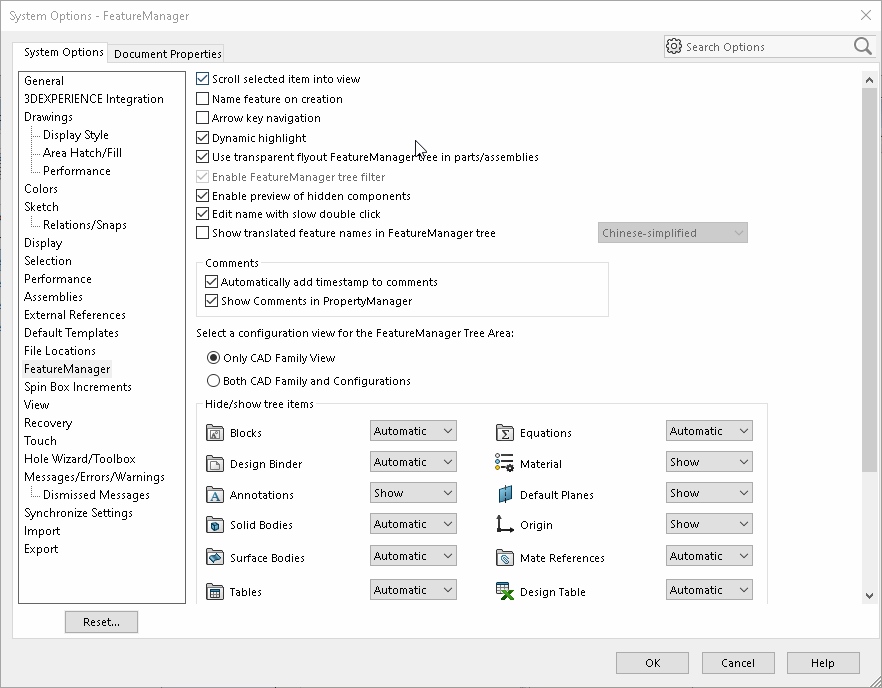The height and width of the screenshot is (688, 882).
Task: Enable Show translated feature names checkbox
Action: (202, 233)
